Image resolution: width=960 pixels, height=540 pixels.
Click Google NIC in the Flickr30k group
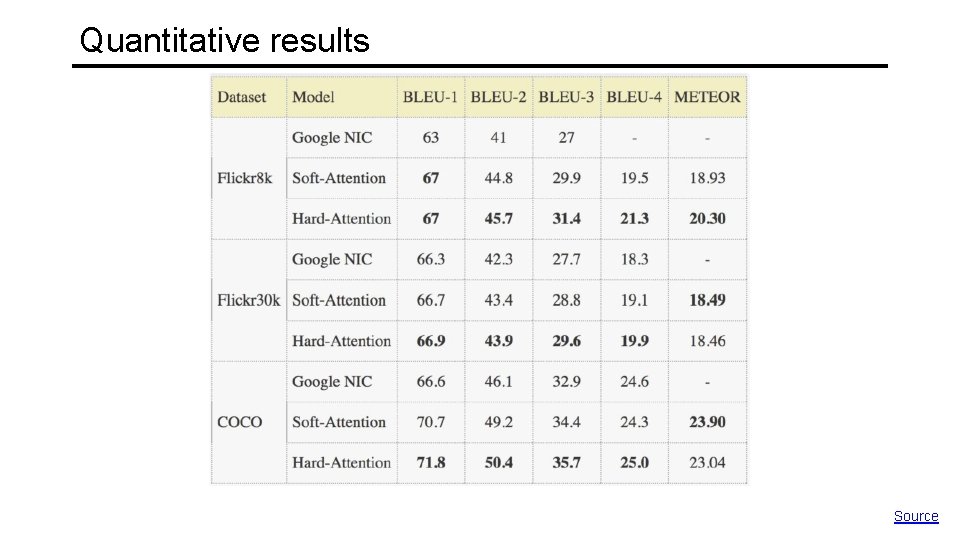332,259
